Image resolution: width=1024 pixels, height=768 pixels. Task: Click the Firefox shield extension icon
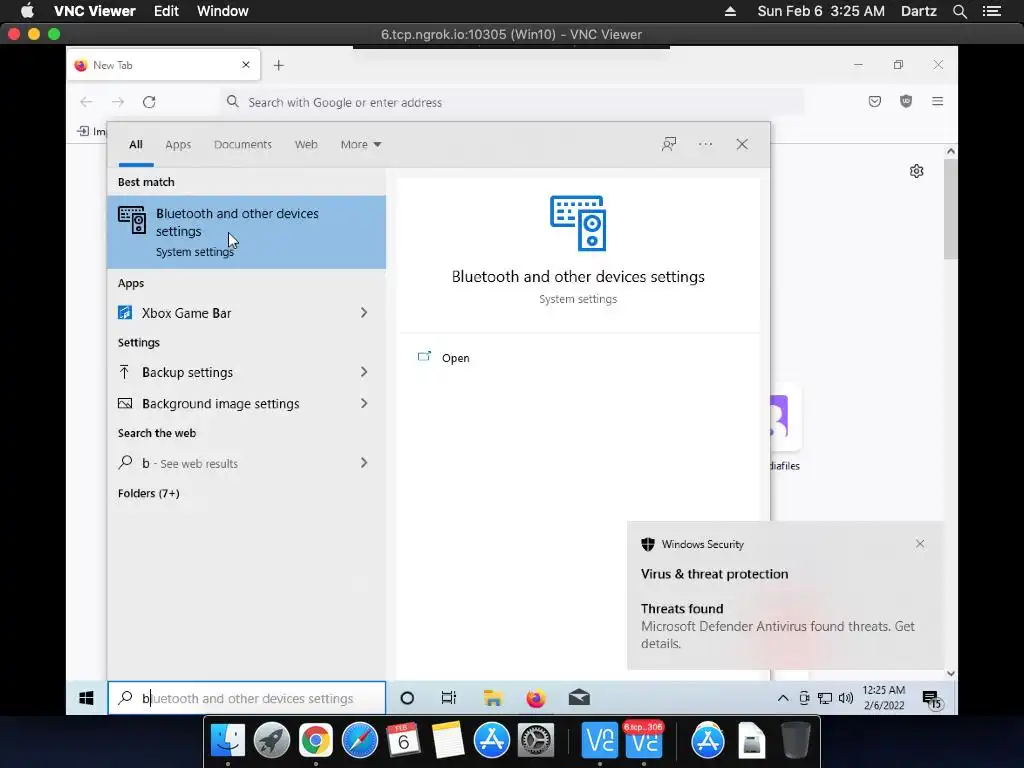906,101
